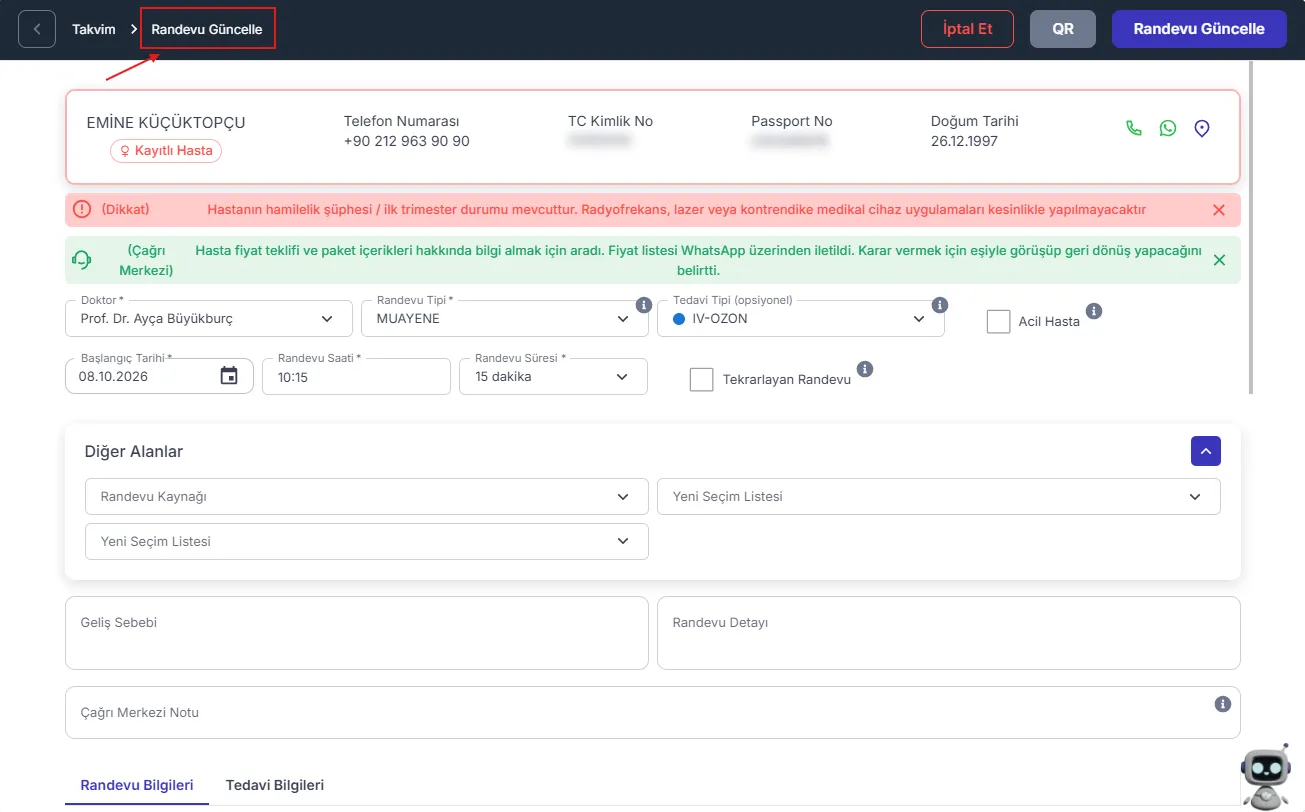1305x812 pixels.
Task: Dismiss the red Dikkat warning banner
Action: coord(1218,210)
